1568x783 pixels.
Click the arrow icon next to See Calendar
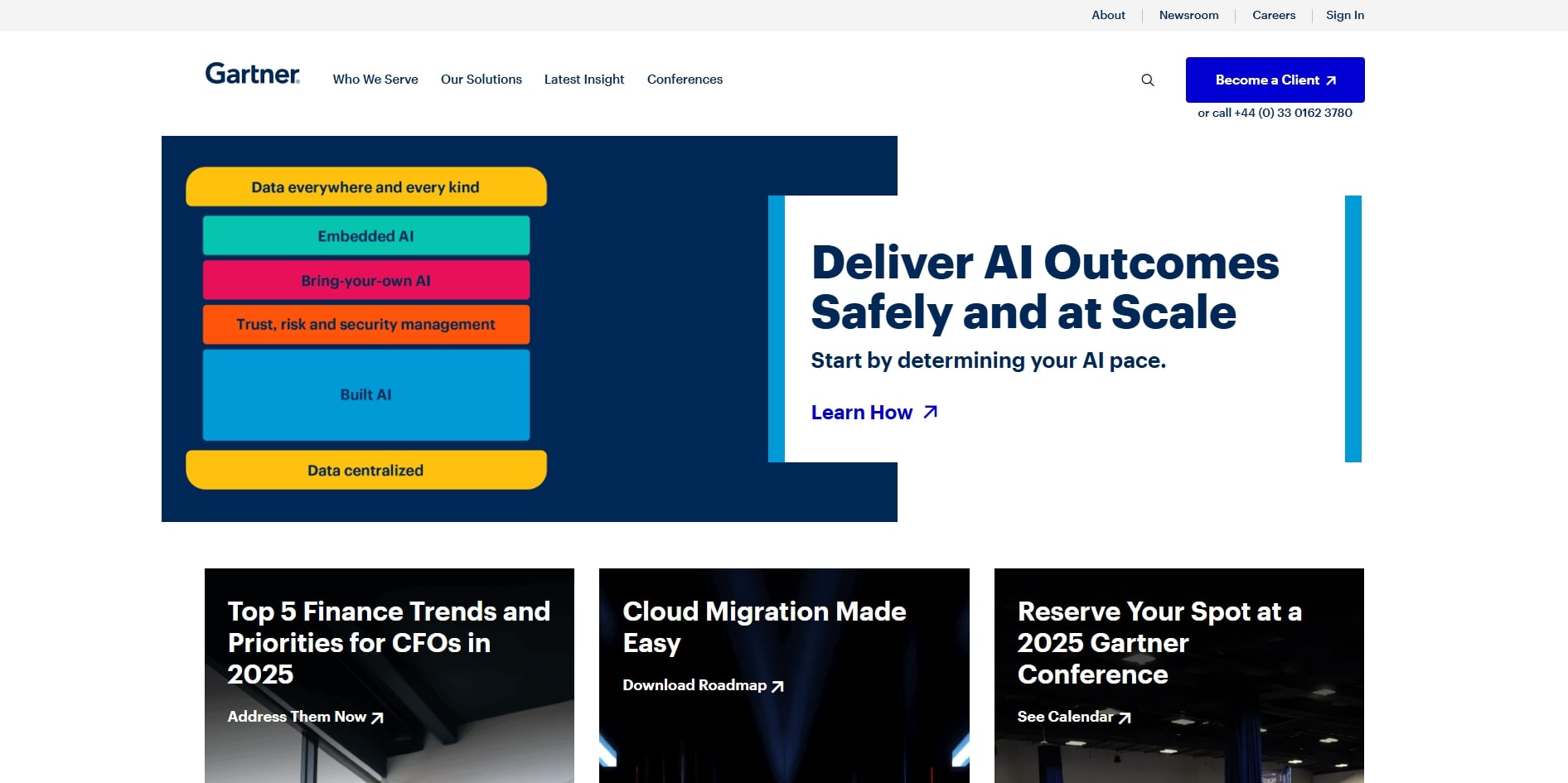click(x=1125, y=718)
